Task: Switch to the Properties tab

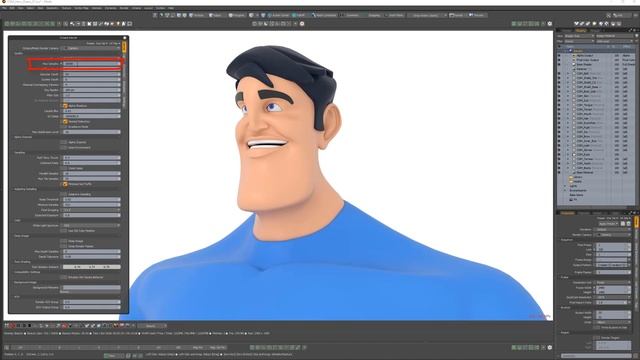Action: click(567, 213)
